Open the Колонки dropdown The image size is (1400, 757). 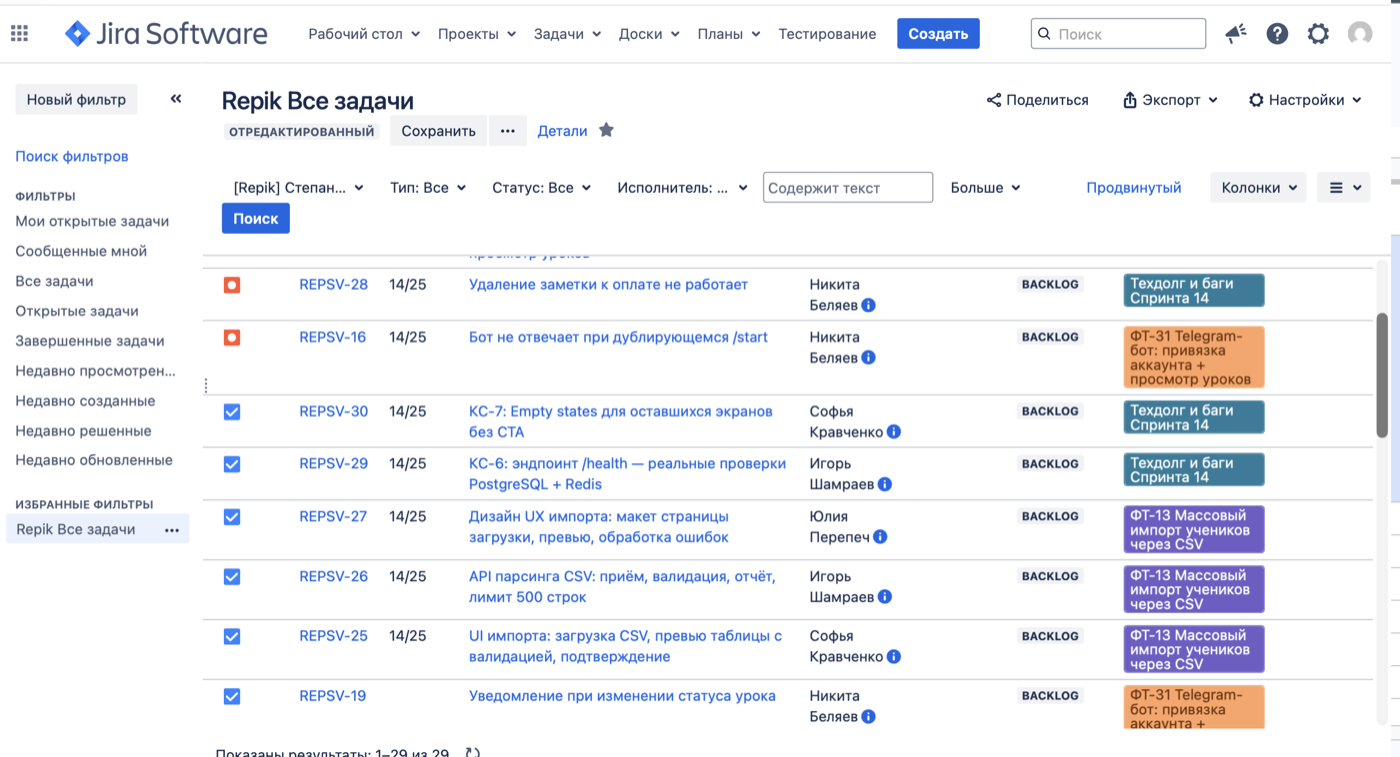[x=1258, y=187]
